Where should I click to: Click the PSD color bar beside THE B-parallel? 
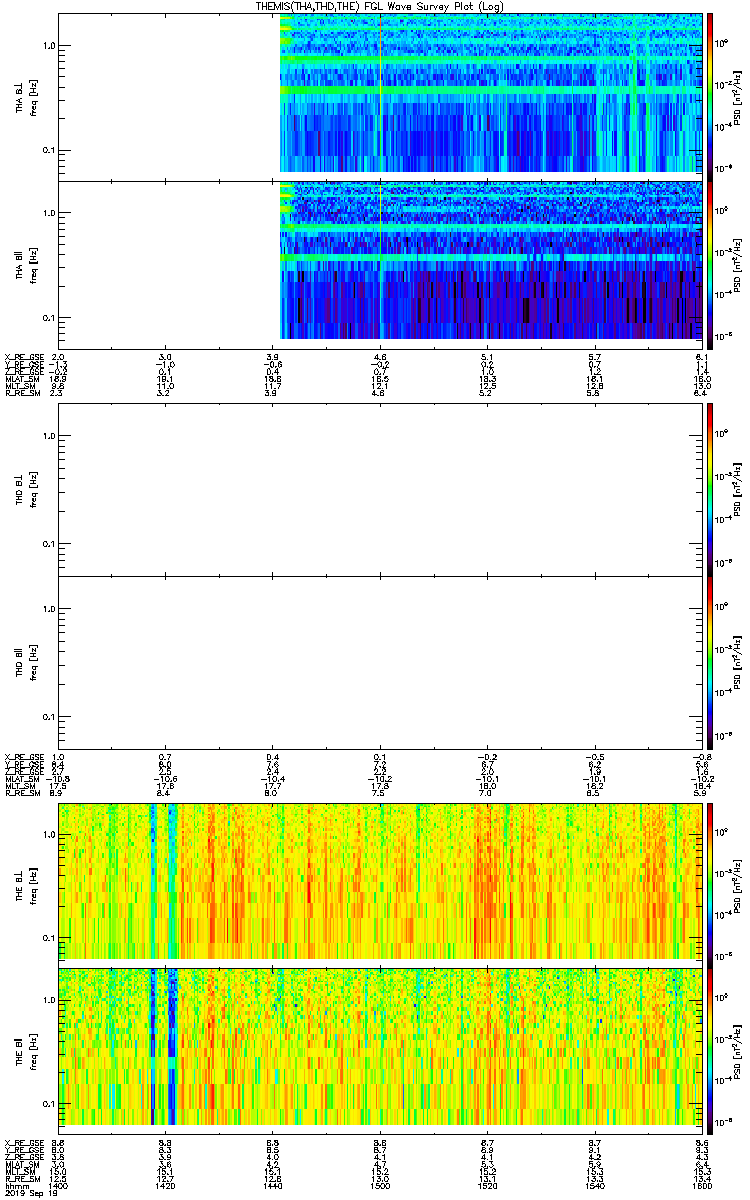click(710, 1046)
